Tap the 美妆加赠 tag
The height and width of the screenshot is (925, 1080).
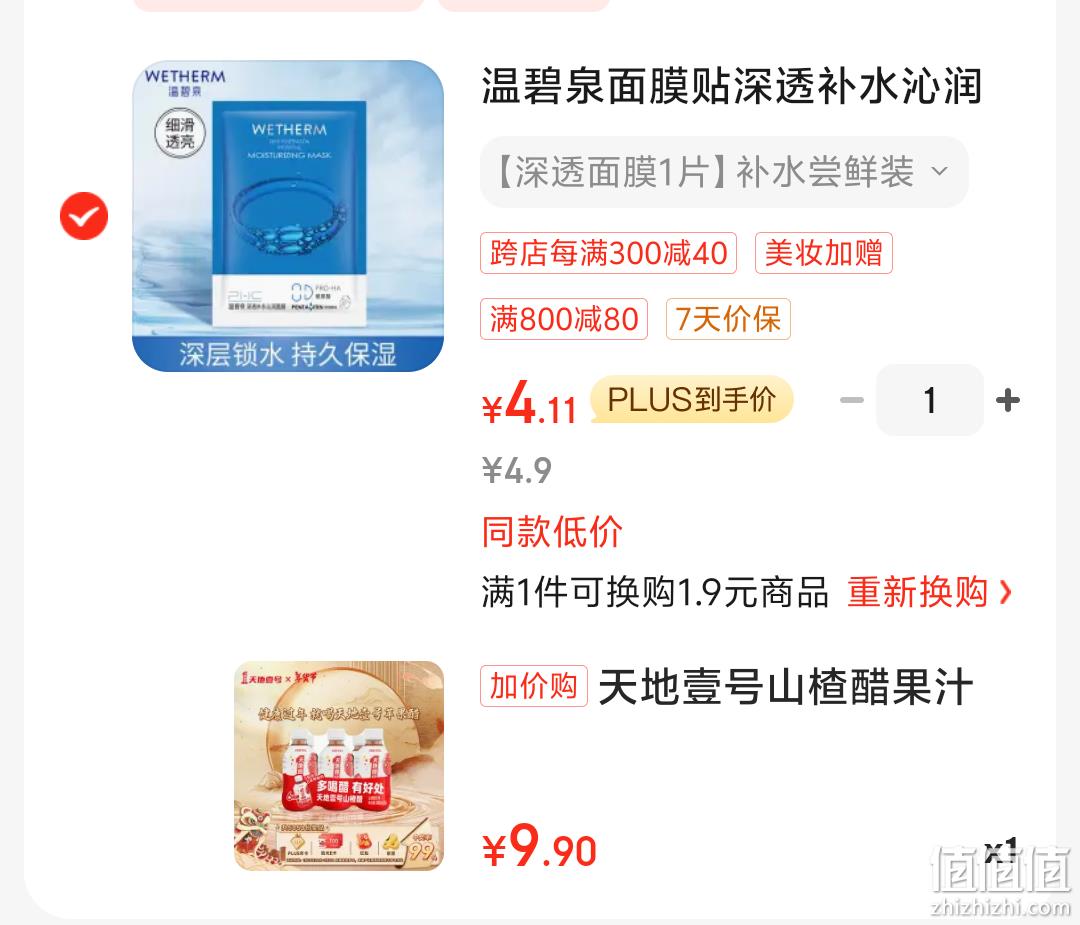point(824,253)
